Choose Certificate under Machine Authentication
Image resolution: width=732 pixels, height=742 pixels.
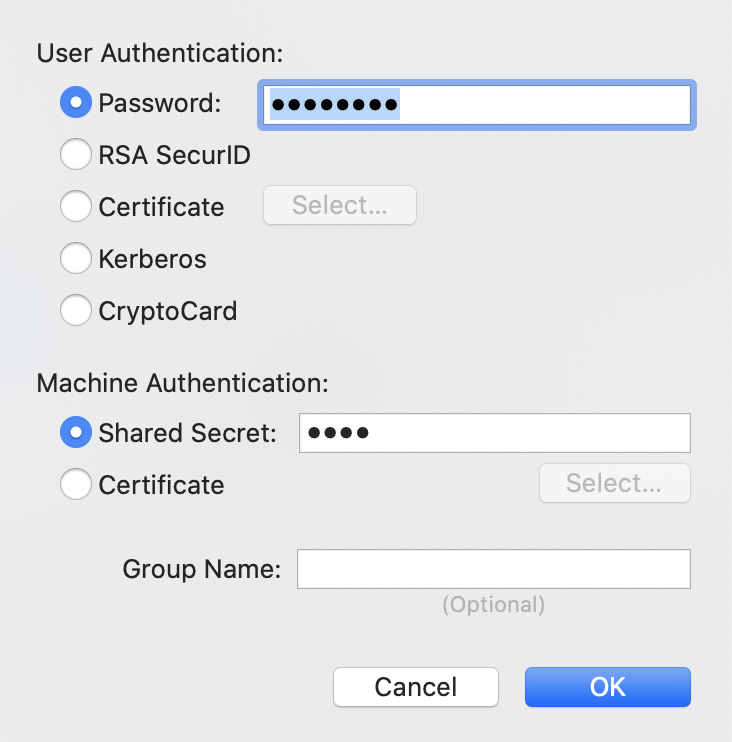coord(76,485)
